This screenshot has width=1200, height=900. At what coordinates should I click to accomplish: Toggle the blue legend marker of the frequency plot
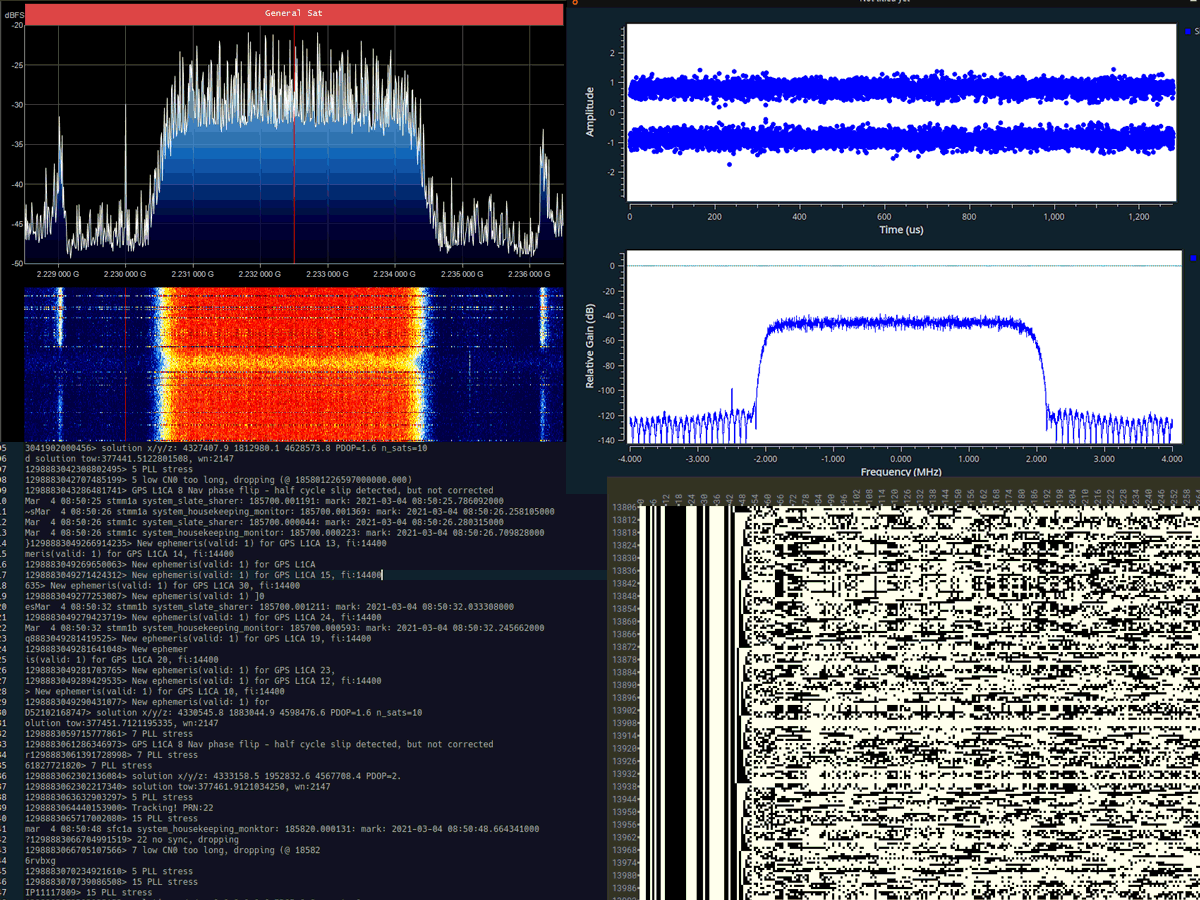1194,258
